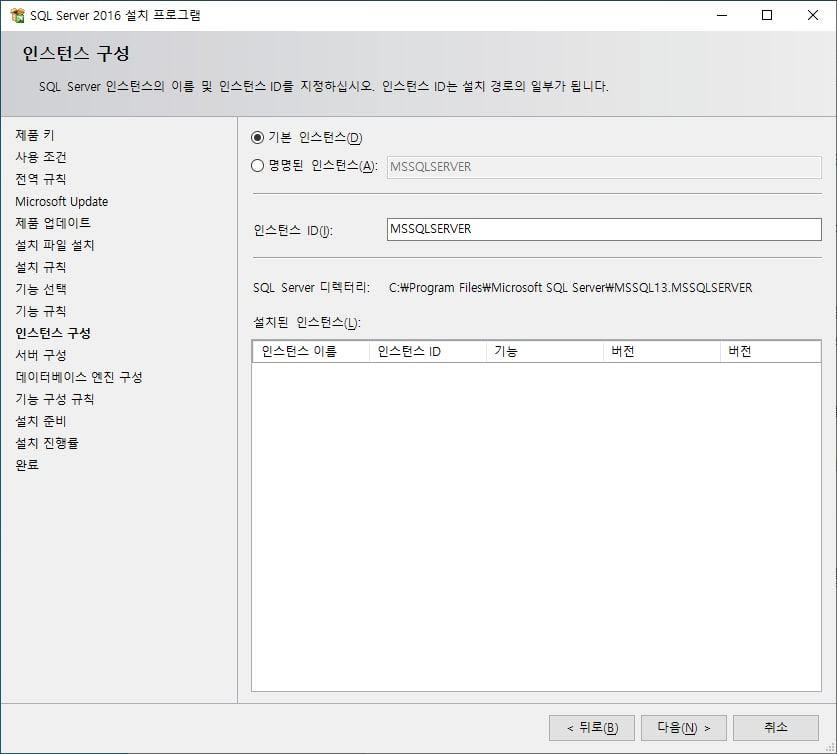Click the 서버 구성 step in sidebar
The height and width of the screenshot is (754, 837).
point(41,355)
